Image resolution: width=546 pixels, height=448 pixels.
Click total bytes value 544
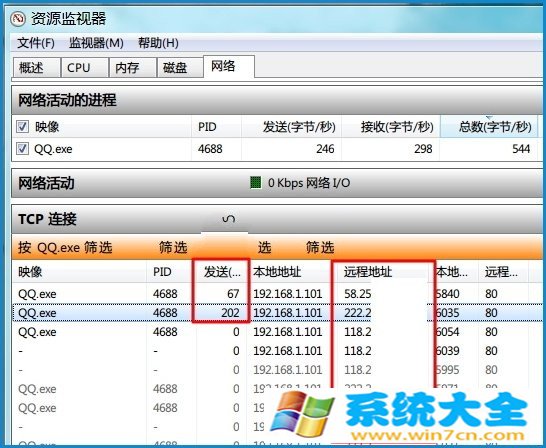click(521, 149)
